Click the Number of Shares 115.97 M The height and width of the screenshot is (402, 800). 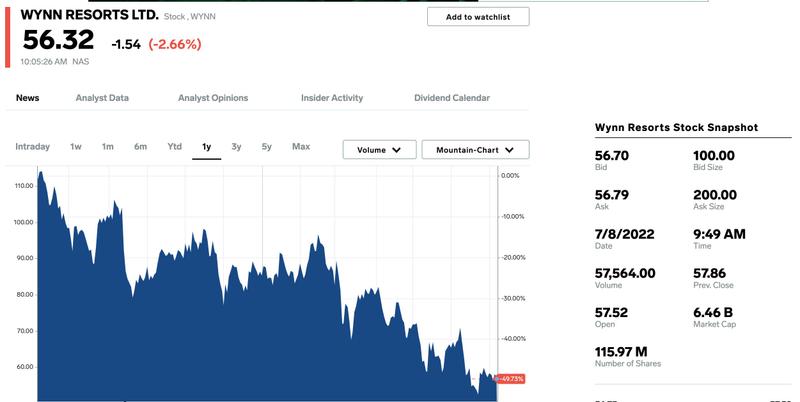pyautogui.click(x=621, y=352)
